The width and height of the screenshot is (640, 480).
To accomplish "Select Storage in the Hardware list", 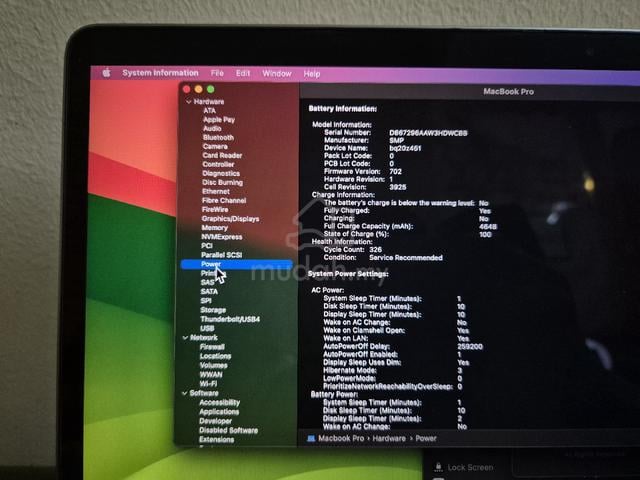I will coord(213,310).
